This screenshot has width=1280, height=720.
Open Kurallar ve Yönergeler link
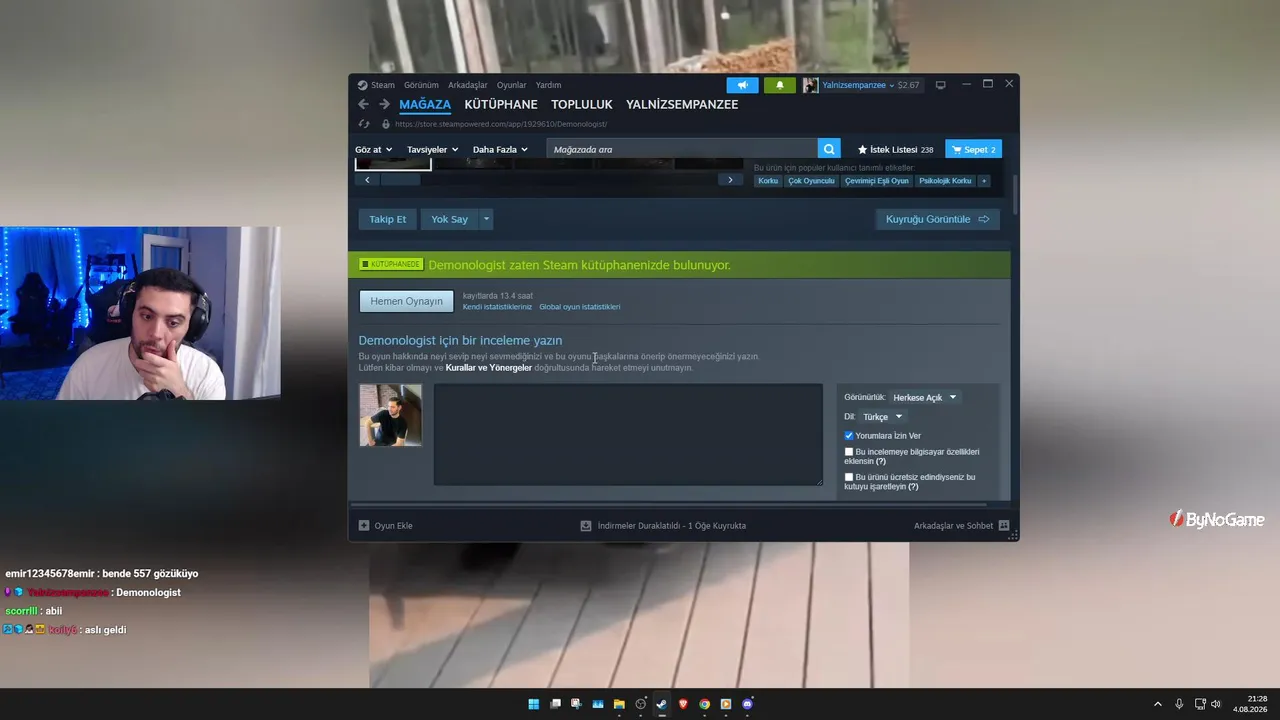[489, 368]
